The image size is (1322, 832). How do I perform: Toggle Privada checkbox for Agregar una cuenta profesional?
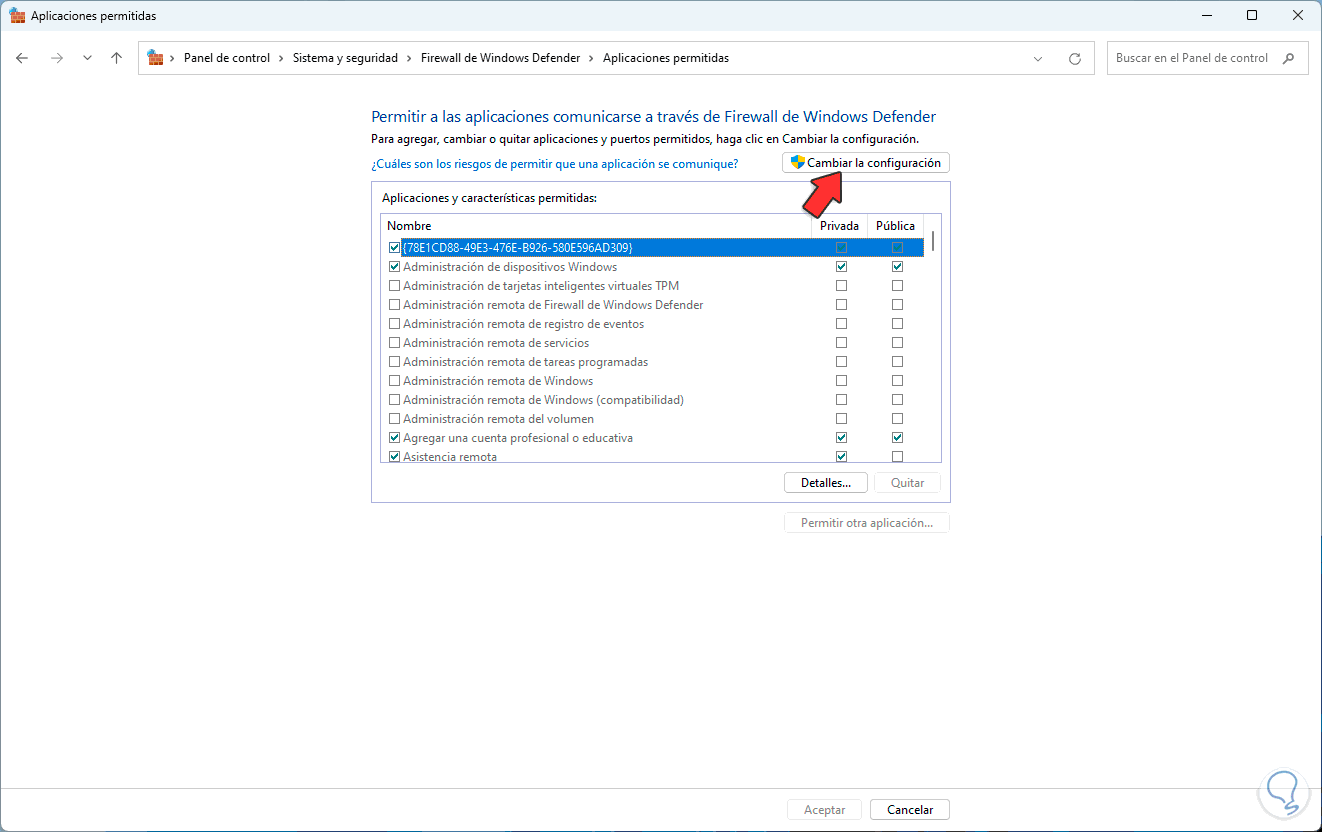coord(841,438)
